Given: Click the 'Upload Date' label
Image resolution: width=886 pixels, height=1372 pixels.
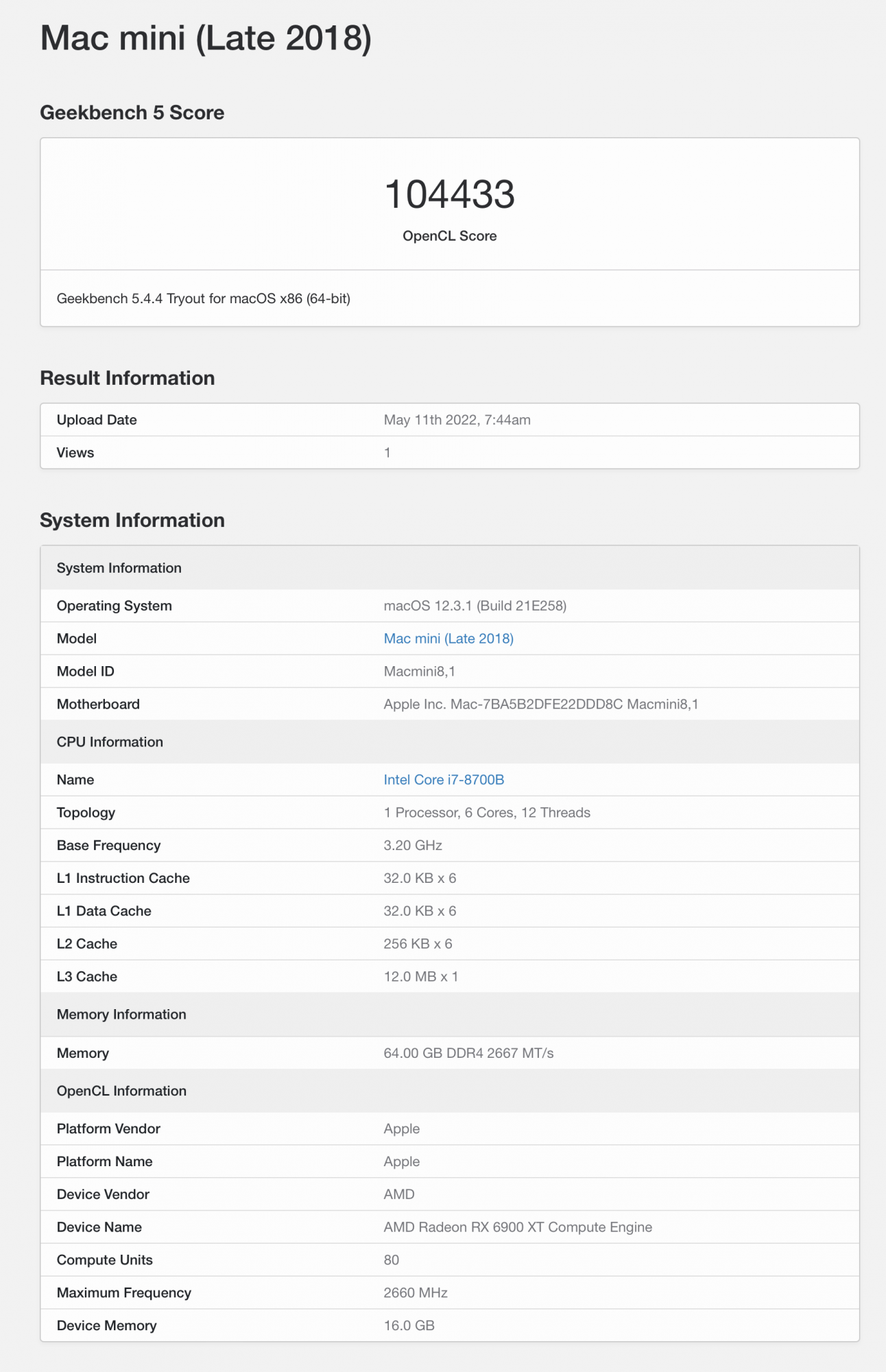Looking at the screenshot, I should click(97, 420).
